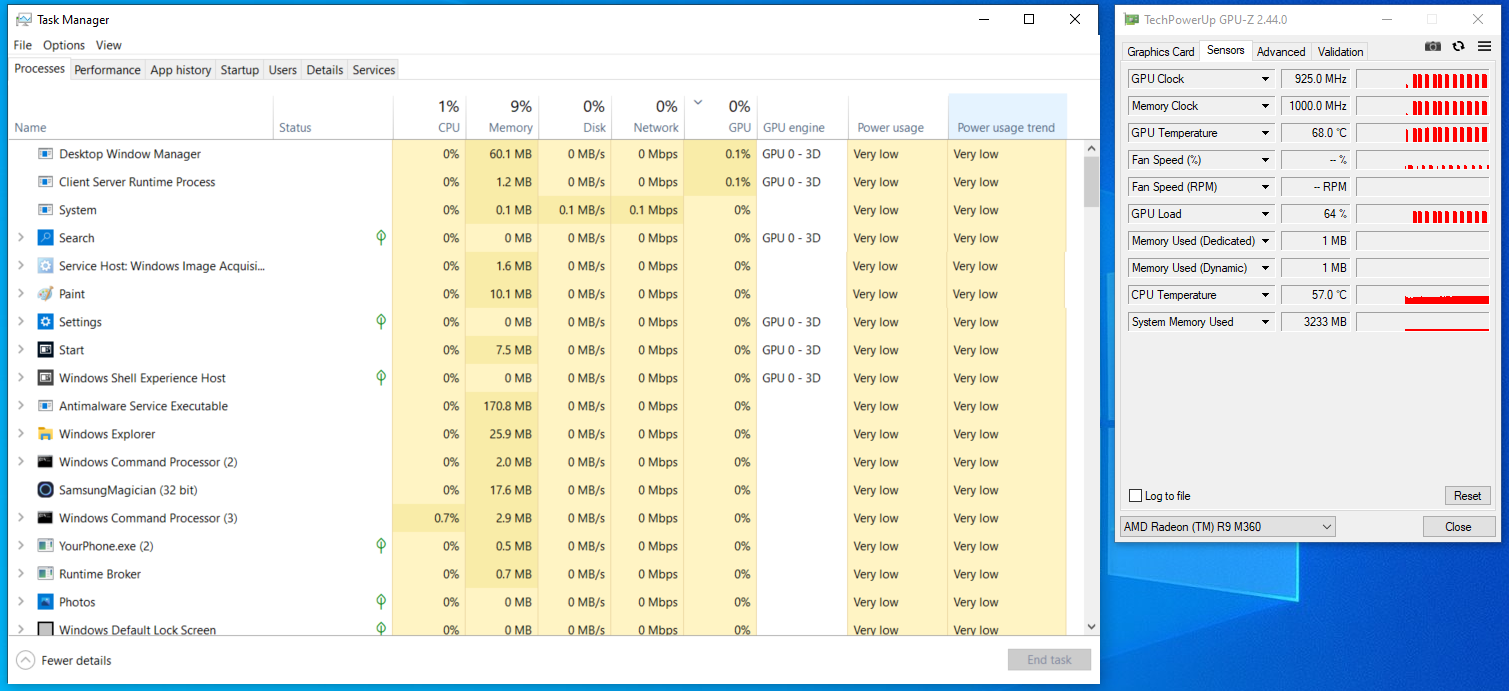Click the scrollbar down arrow in process list
Screen dimensions: 1509x691
tap(1091, 626)
